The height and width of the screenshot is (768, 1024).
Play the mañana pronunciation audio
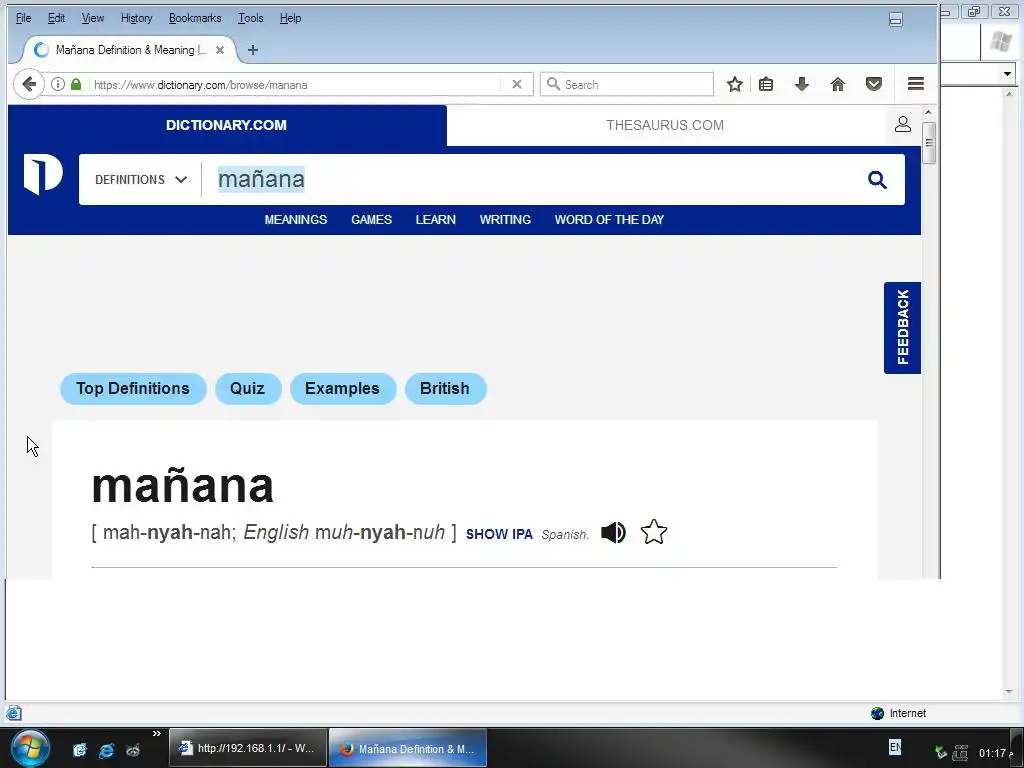(x=613, y=533)
